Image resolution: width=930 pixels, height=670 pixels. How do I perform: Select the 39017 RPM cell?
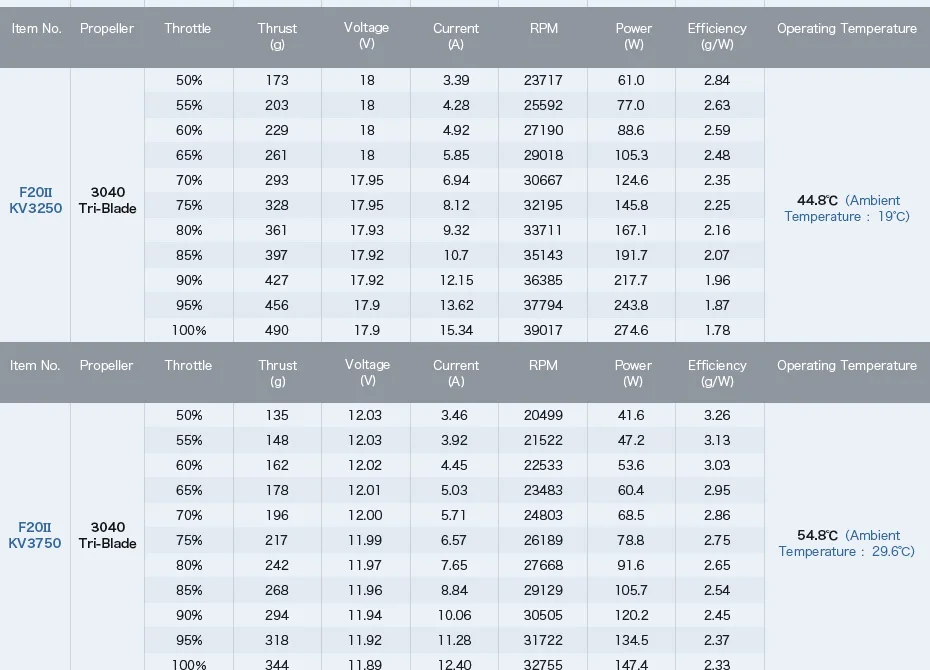pyautogui.click(x=543, y=330)
